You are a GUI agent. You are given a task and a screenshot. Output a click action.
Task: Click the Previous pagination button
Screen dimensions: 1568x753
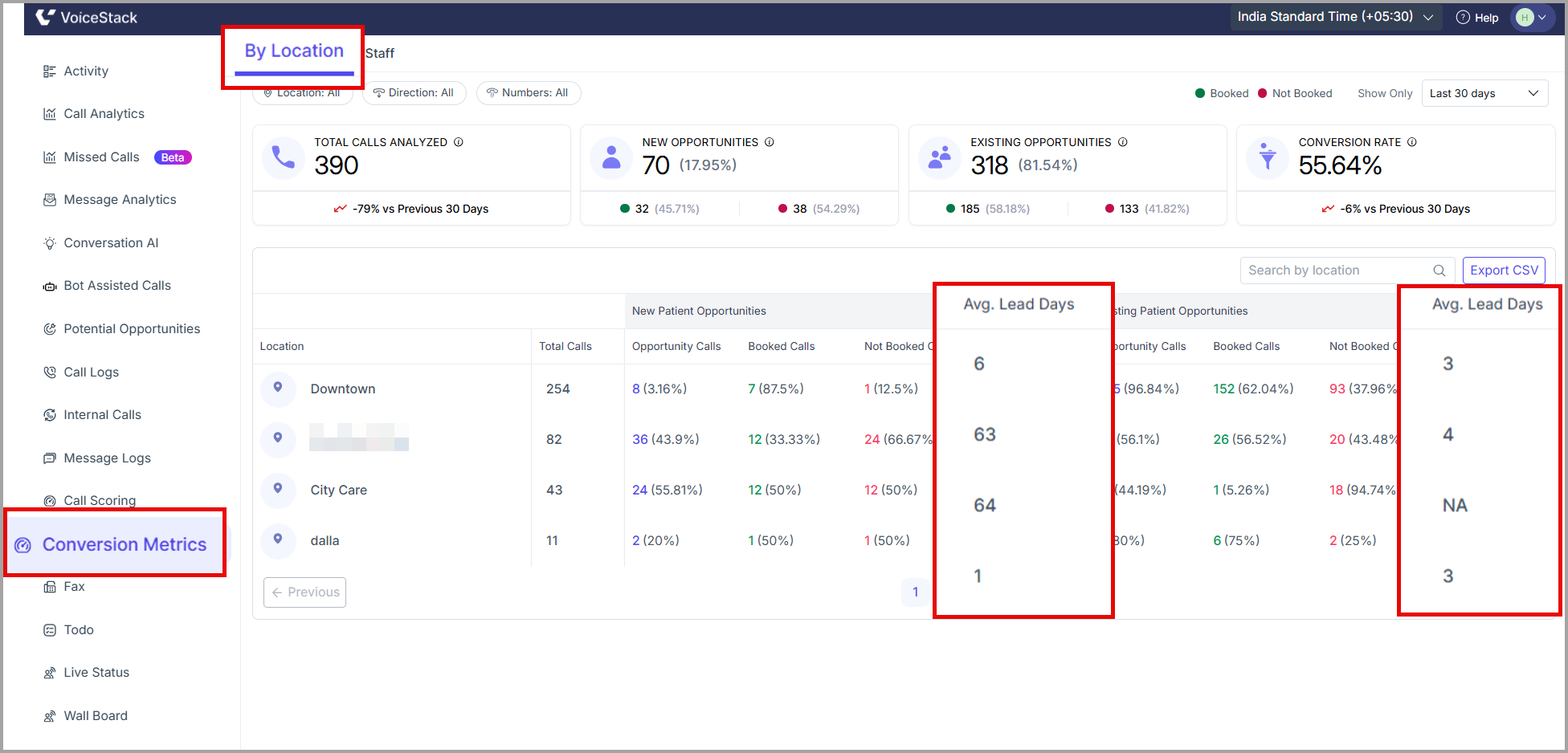305,592
